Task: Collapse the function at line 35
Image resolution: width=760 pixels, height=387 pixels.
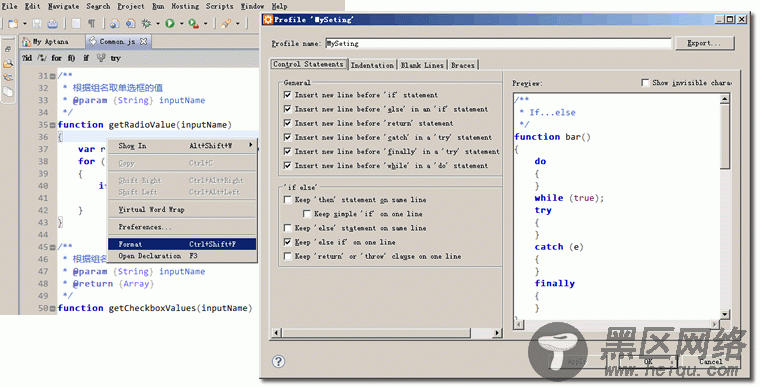Action: click(52, 125)
